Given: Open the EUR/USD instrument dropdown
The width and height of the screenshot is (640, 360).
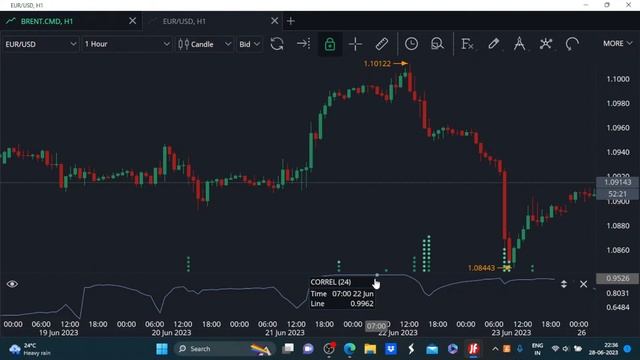Looking at the screenshot, I should [40, 44].
